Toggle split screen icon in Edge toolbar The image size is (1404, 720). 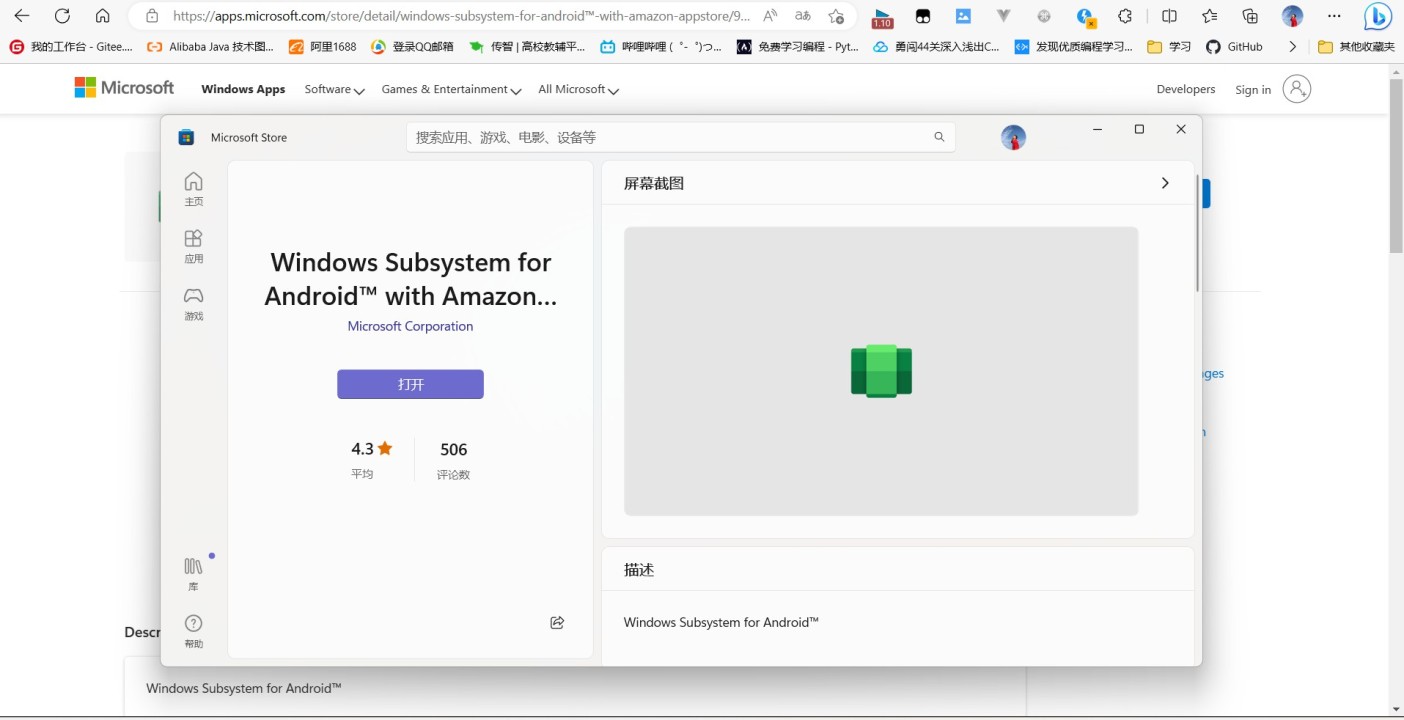[x=1169, y=16]
